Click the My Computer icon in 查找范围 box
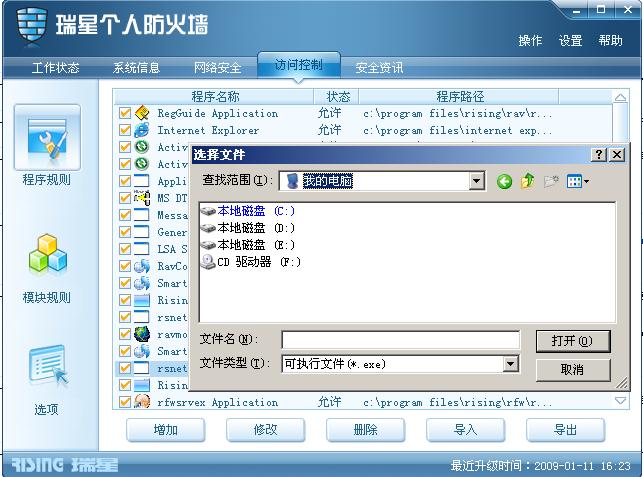This screenshot has height=477, width=643. pos(292,181)
